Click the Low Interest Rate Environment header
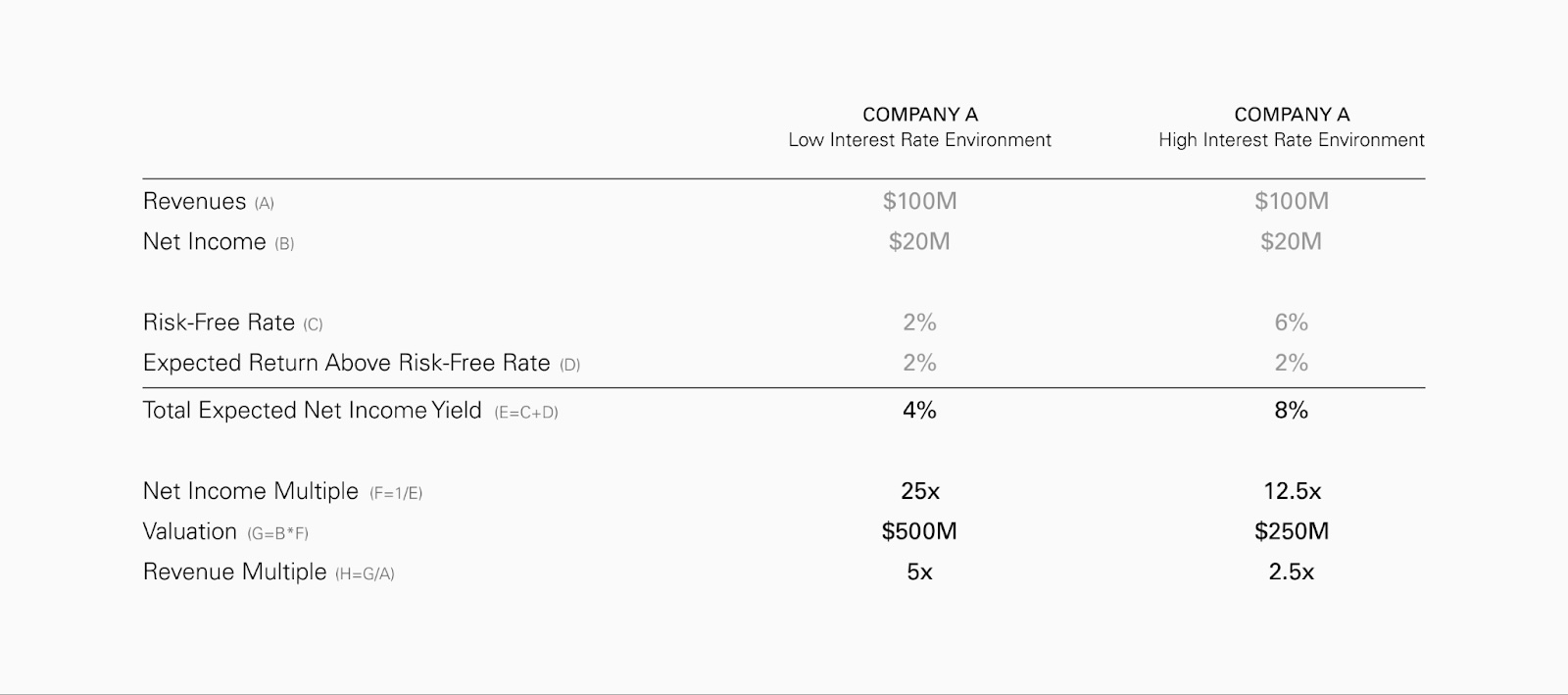This screenshot has height=695, width=1568. [919, 140]
